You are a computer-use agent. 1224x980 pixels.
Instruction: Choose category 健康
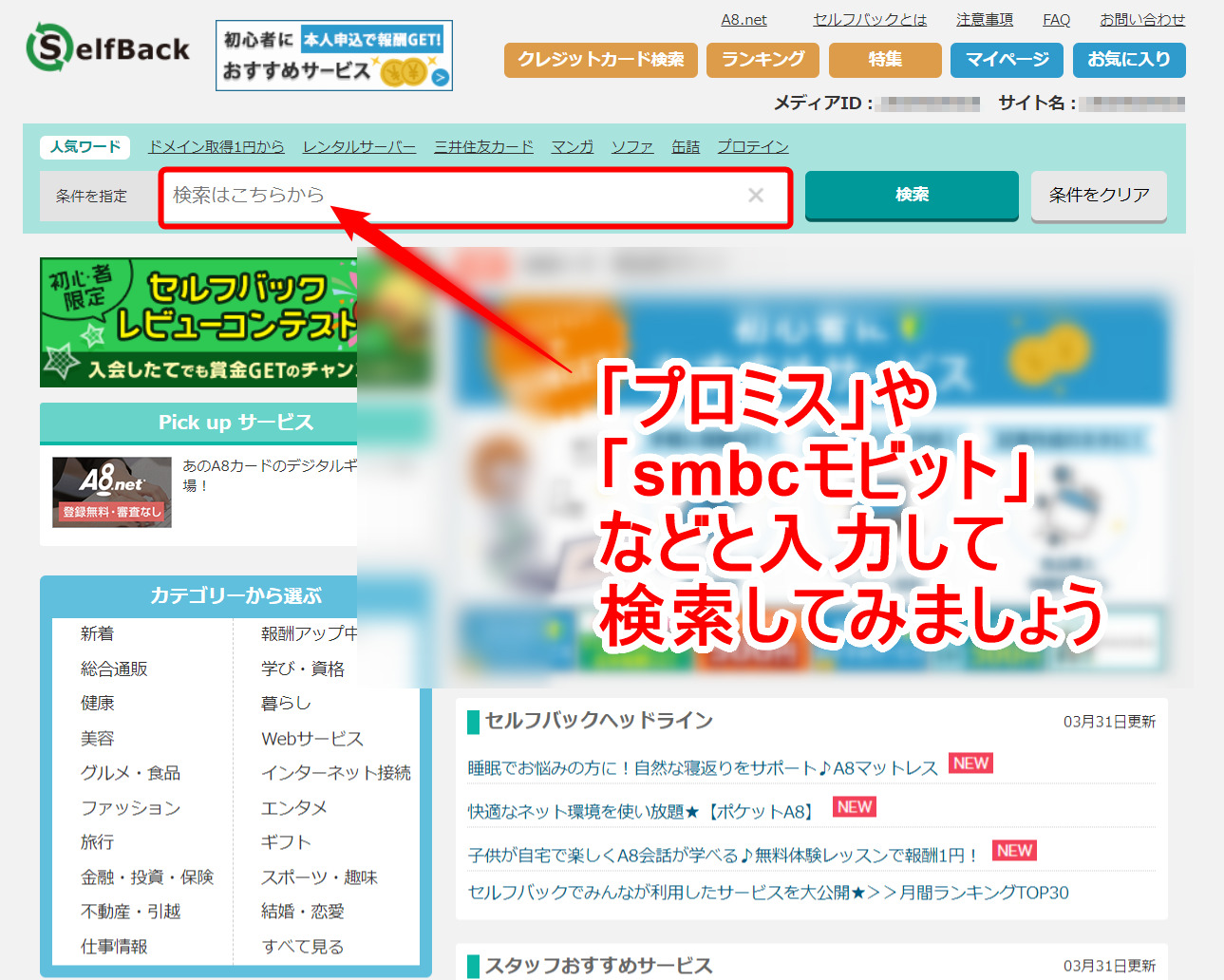tap(97, 704)
